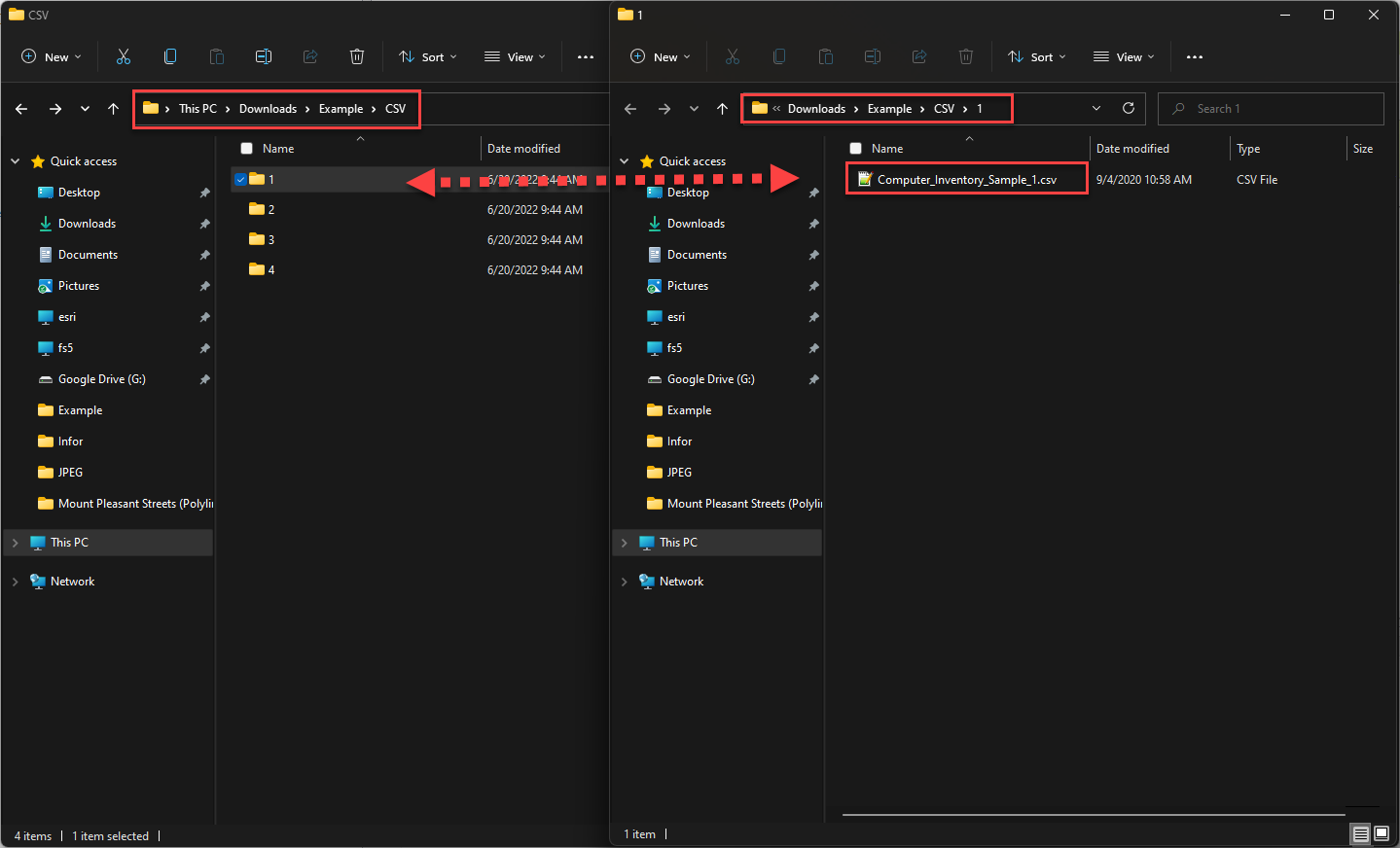Click Example breadcrumb in '1' window address bar
This screenshot has height=848, width=1400.
pyautogui.click(x=889, y=109)
